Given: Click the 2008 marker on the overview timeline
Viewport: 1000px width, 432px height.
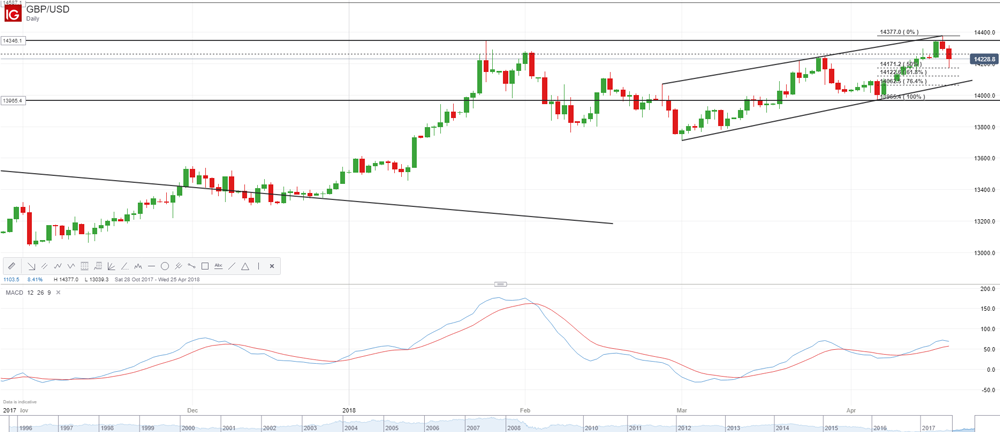Looking at the screenshot, I should tap(513, 427).
